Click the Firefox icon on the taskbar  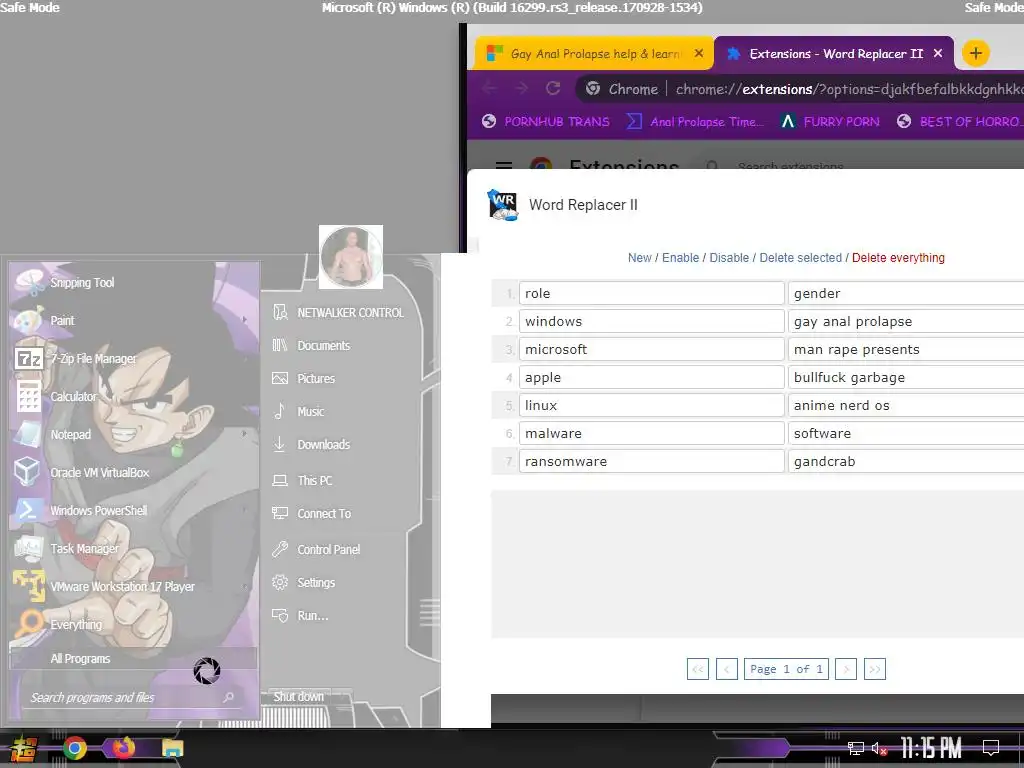(123, 748)
